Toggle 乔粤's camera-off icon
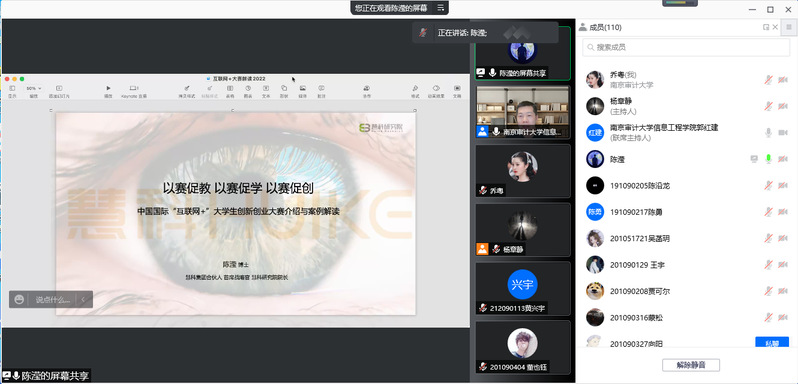Viewport: 798px width, 384px height. tap(783, 79)
